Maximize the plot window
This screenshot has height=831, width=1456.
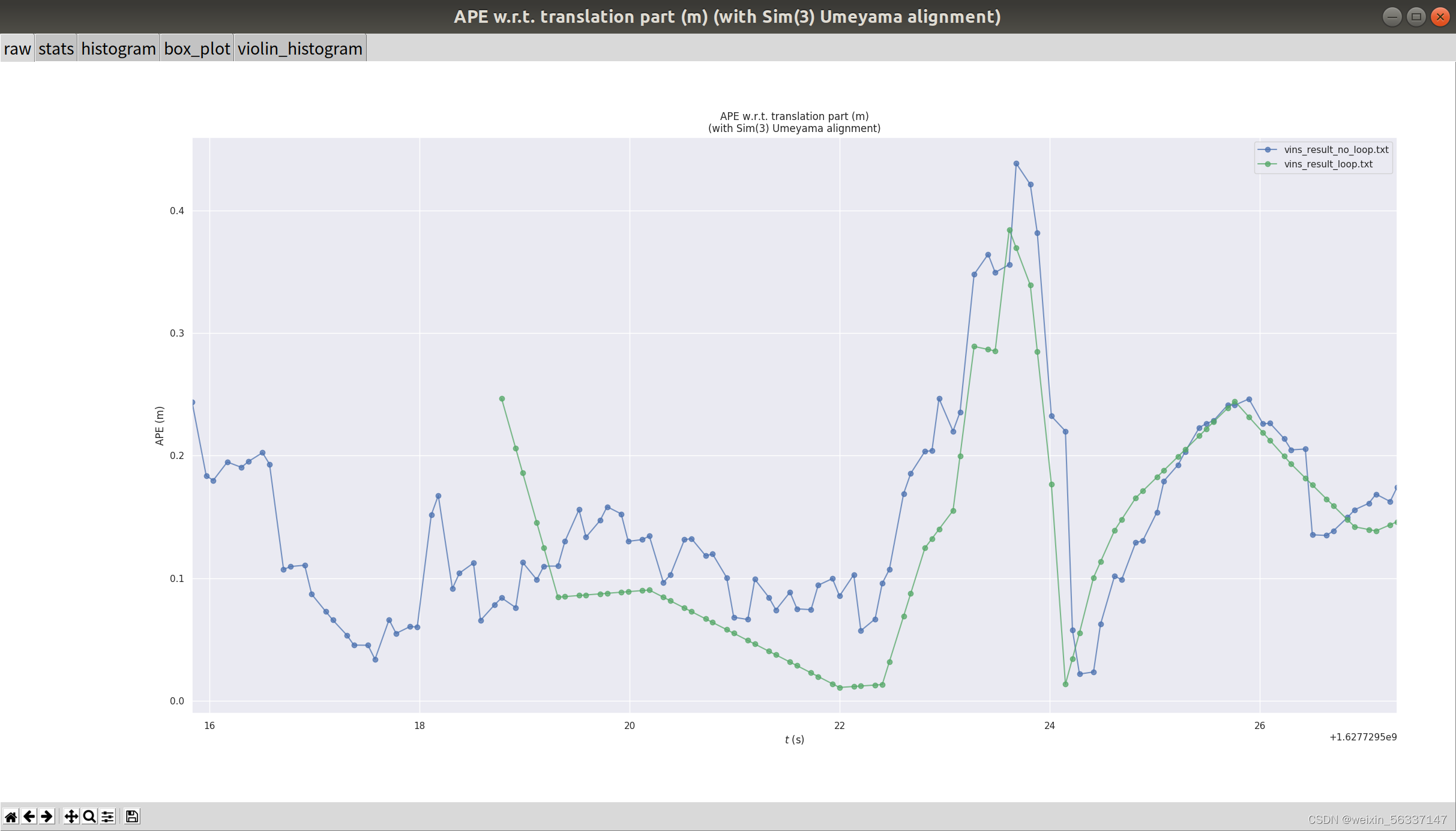[x=1416, y=17]
